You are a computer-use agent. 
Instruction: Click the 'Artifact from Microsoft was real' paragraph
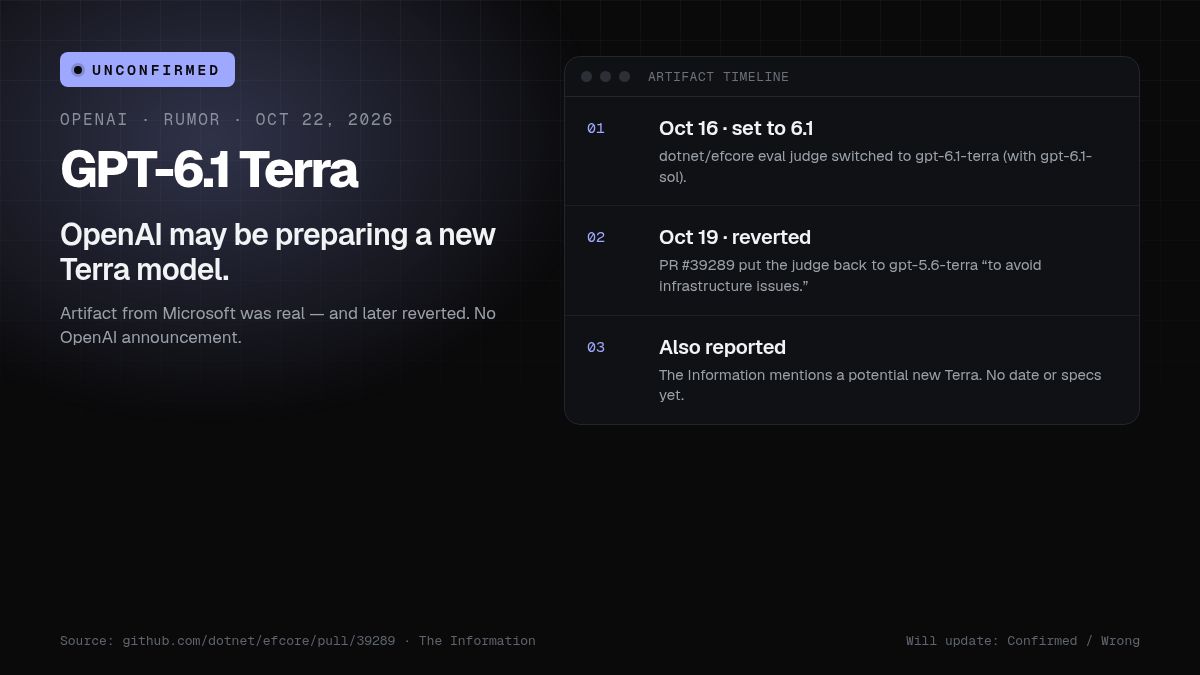tap(278, 325)
